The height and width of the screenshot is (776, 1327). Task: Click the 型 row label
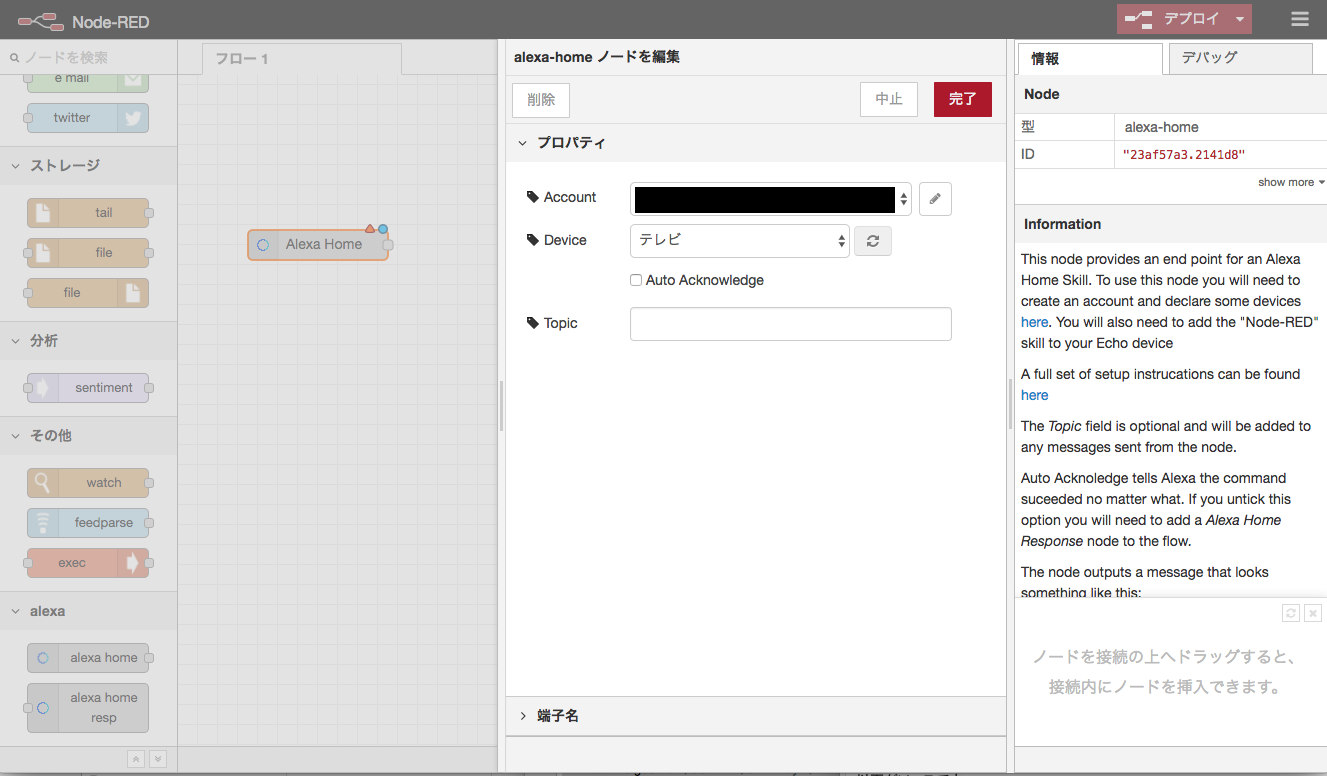pyautogui.click(x=1028, y=127)
